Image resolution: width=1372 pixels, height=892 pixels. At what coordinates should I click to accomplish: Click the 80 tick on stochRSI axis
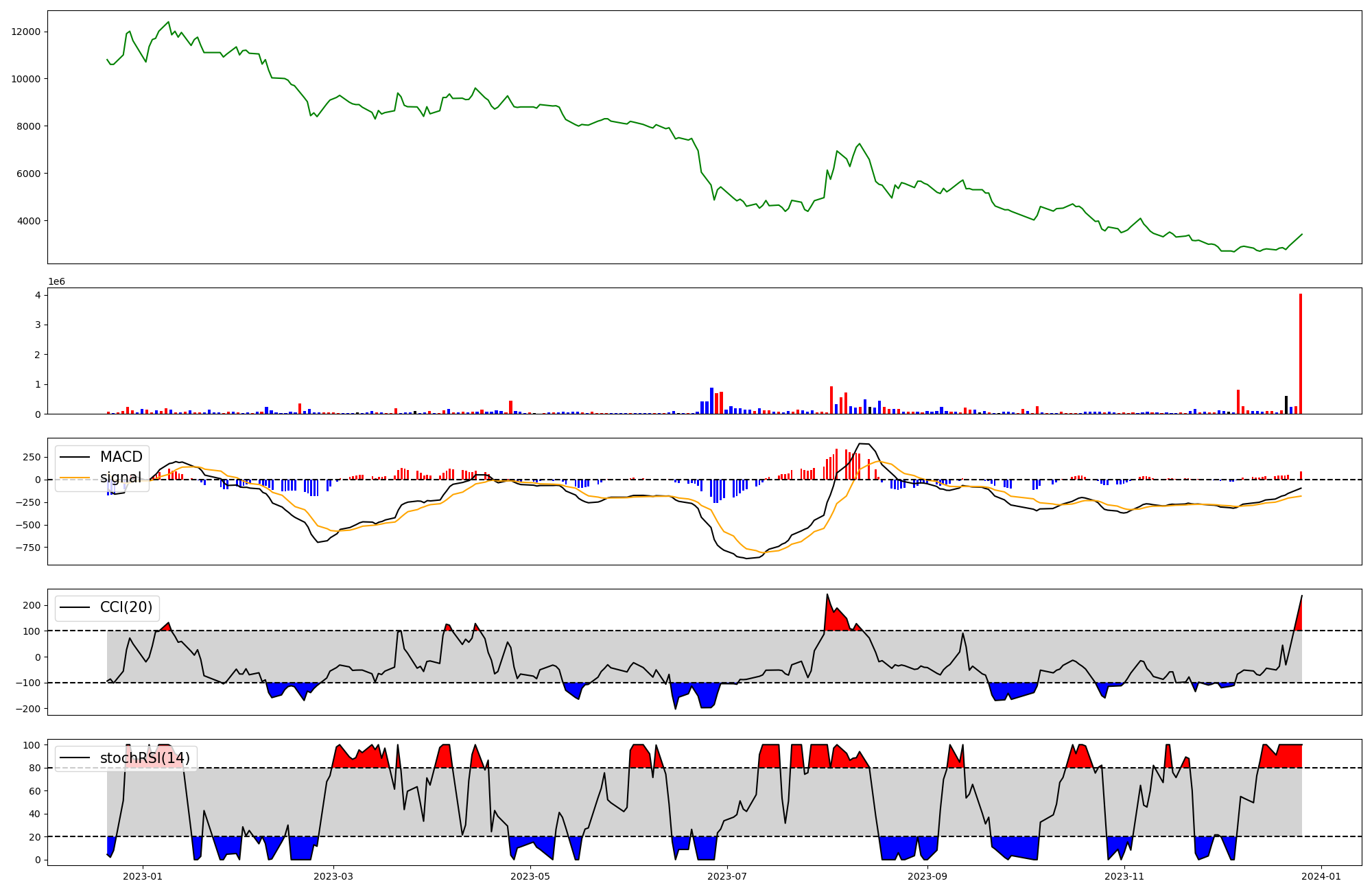(34, 768)
